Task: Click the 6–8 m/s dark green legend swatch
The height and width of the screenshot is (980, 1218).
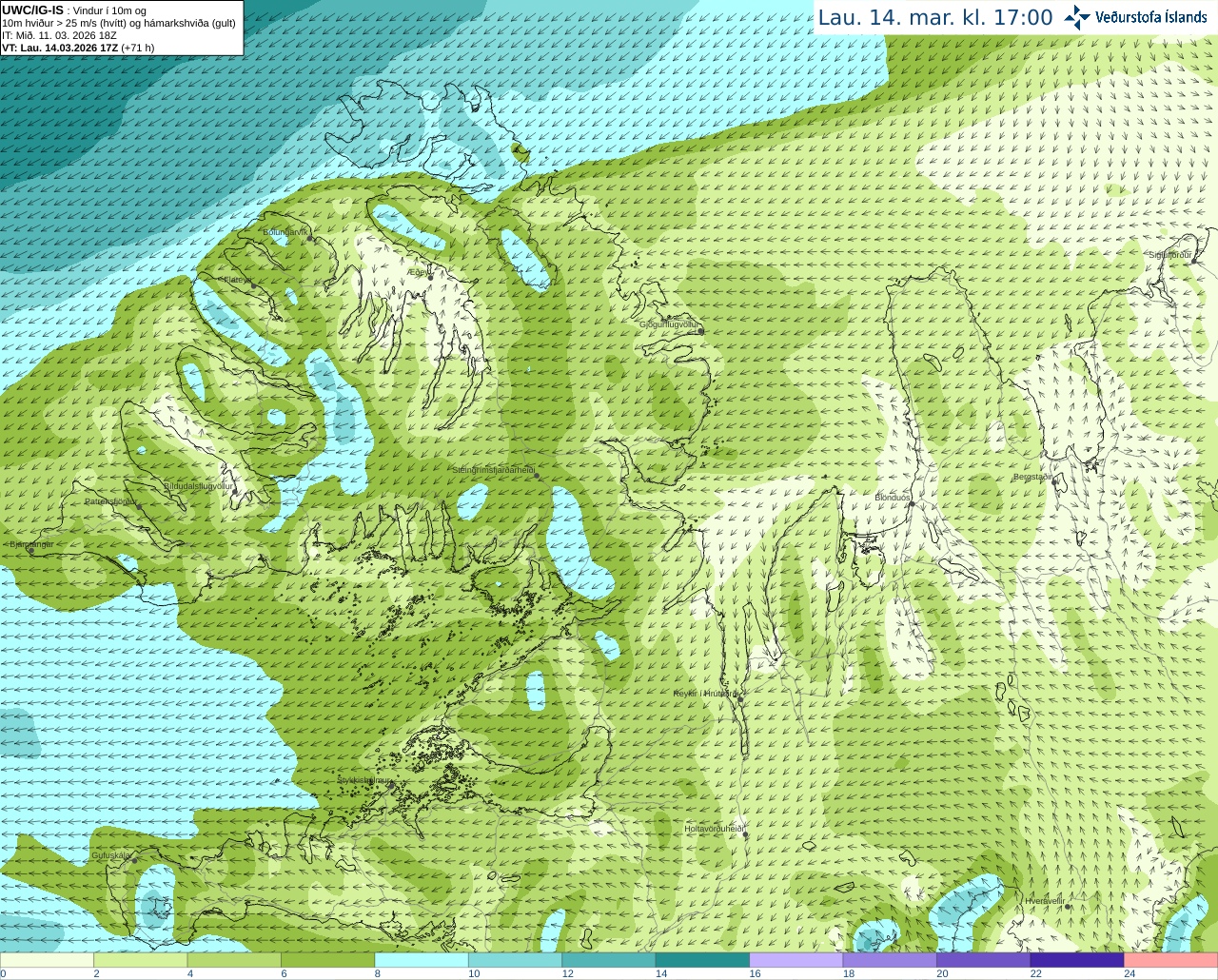Action: tap(327, 960)
